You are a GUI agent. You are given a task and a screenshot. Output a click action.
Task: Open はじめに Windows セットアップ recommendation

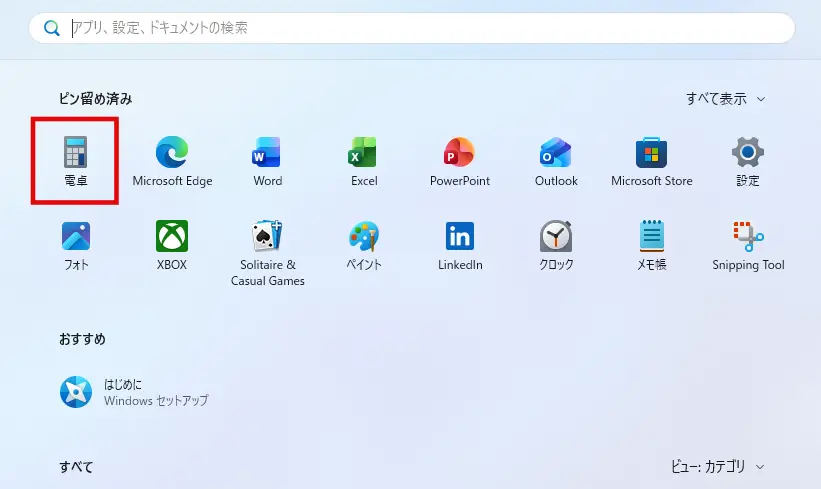tap(134, 392)
